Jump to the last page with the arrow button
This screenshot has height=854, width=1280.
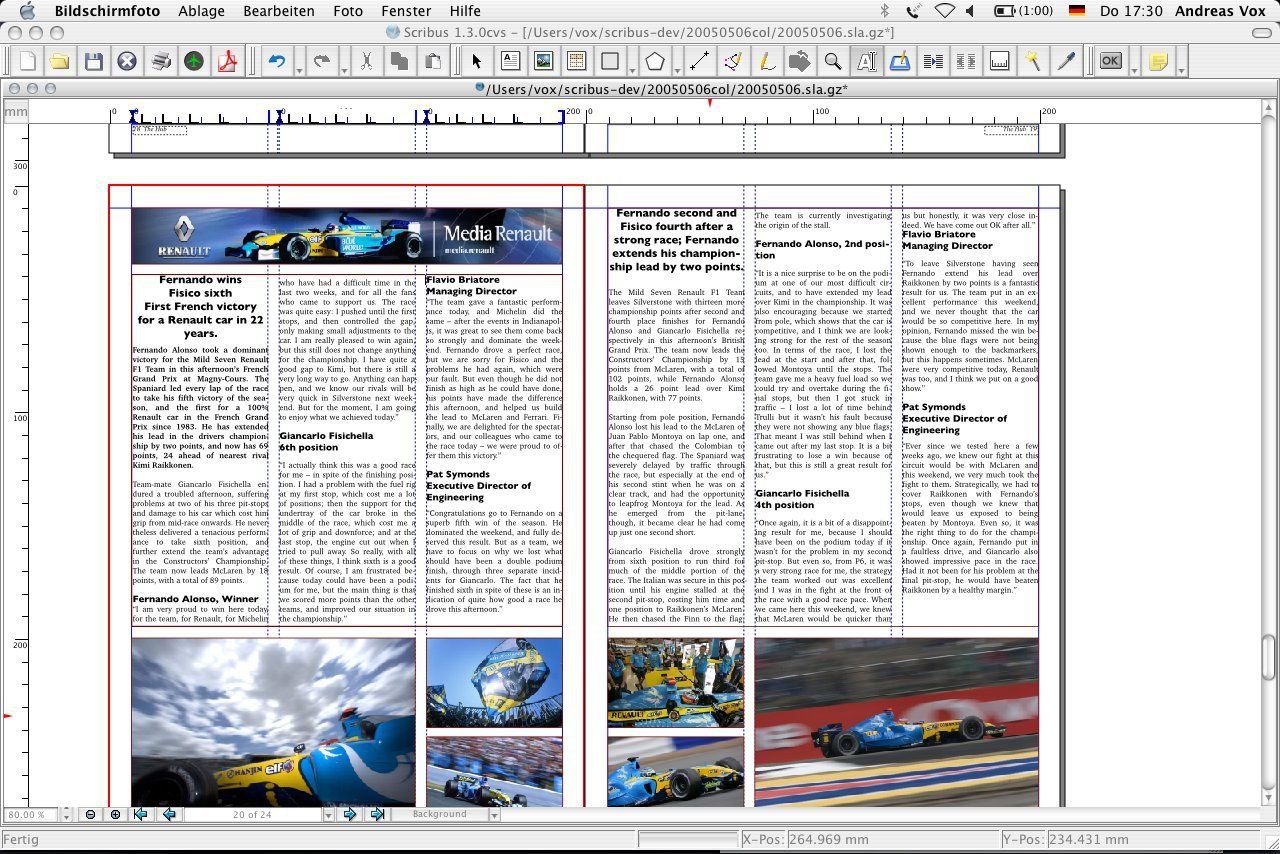(x=378, y=814)
